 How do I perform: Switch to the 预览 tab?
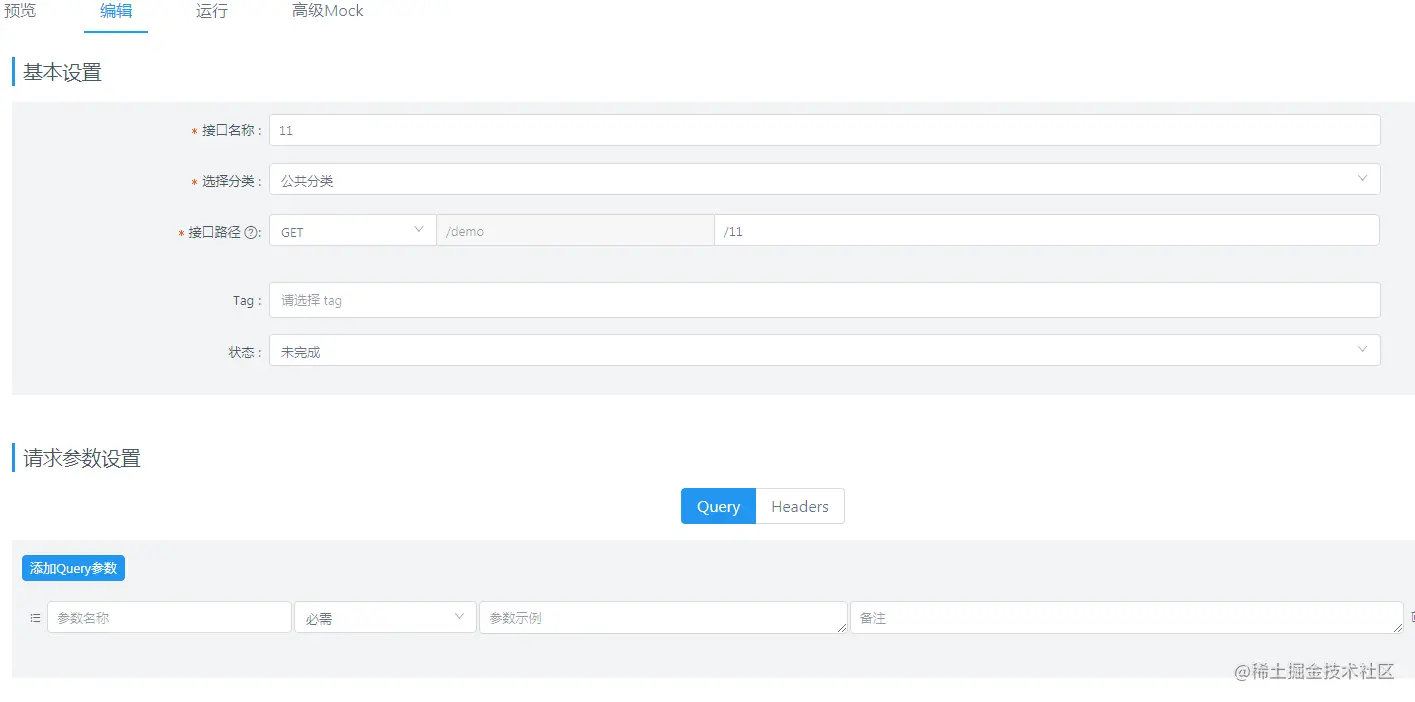point(20,11)
